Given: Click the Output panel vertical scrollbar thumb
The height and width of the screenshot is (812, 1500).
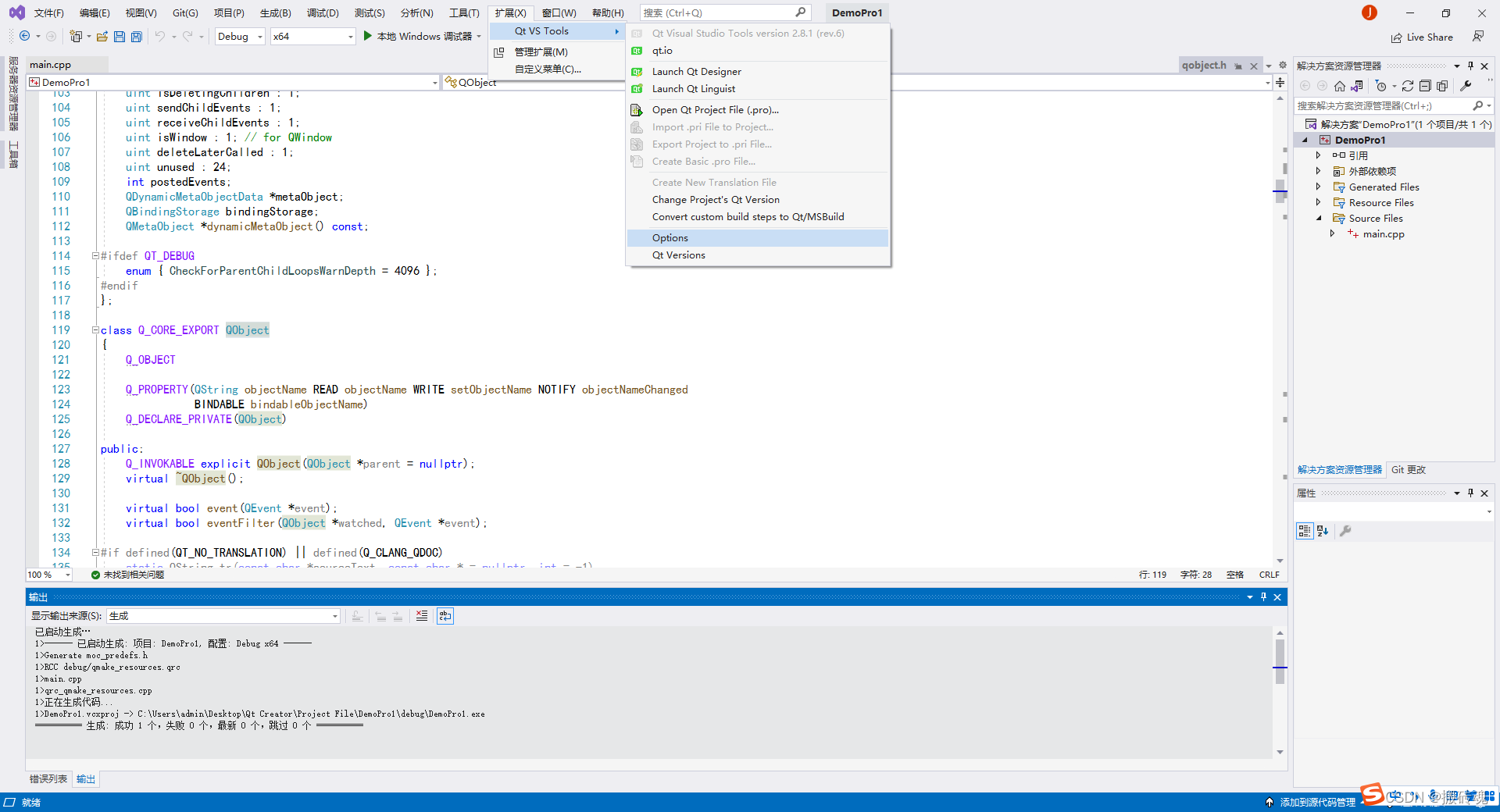Looking at the screenshot, I should click(x=1280, y=661).
